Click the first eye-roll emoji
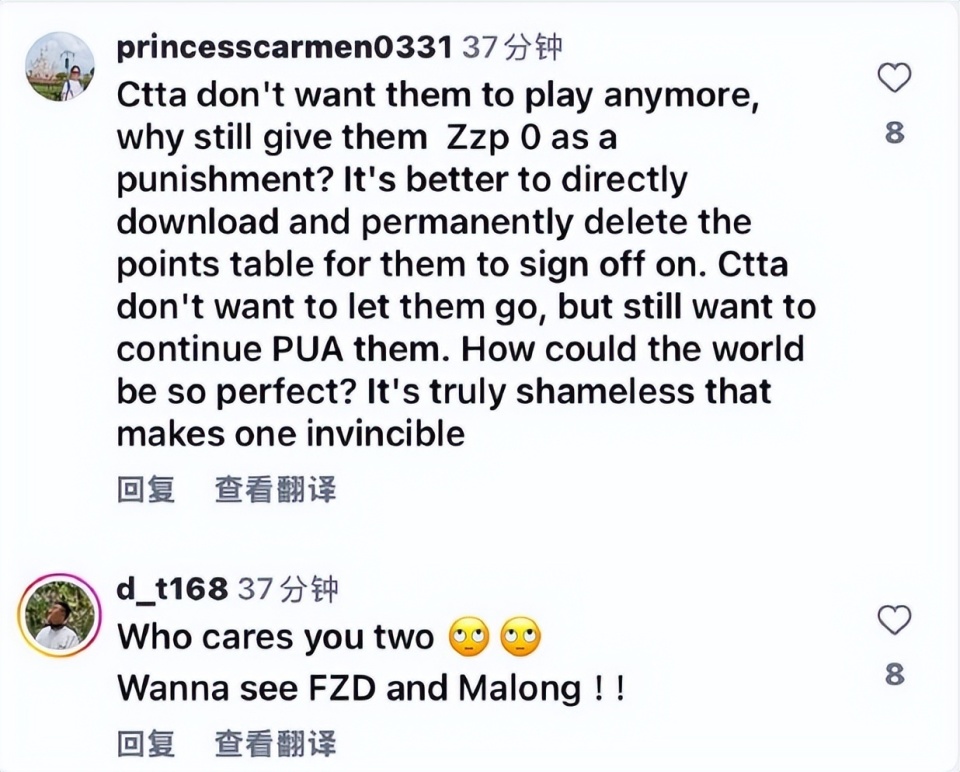 469,637
